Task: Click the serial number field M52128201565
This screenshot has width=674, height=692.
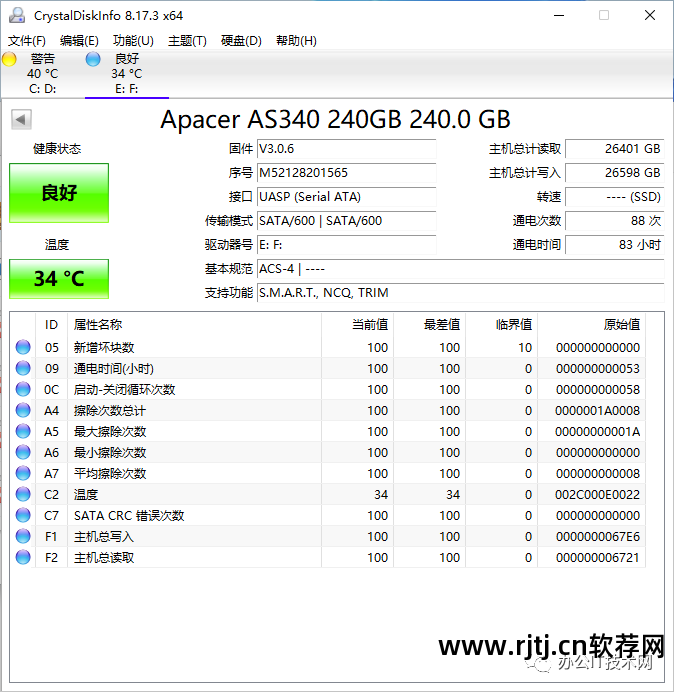Action: point(346,173)
